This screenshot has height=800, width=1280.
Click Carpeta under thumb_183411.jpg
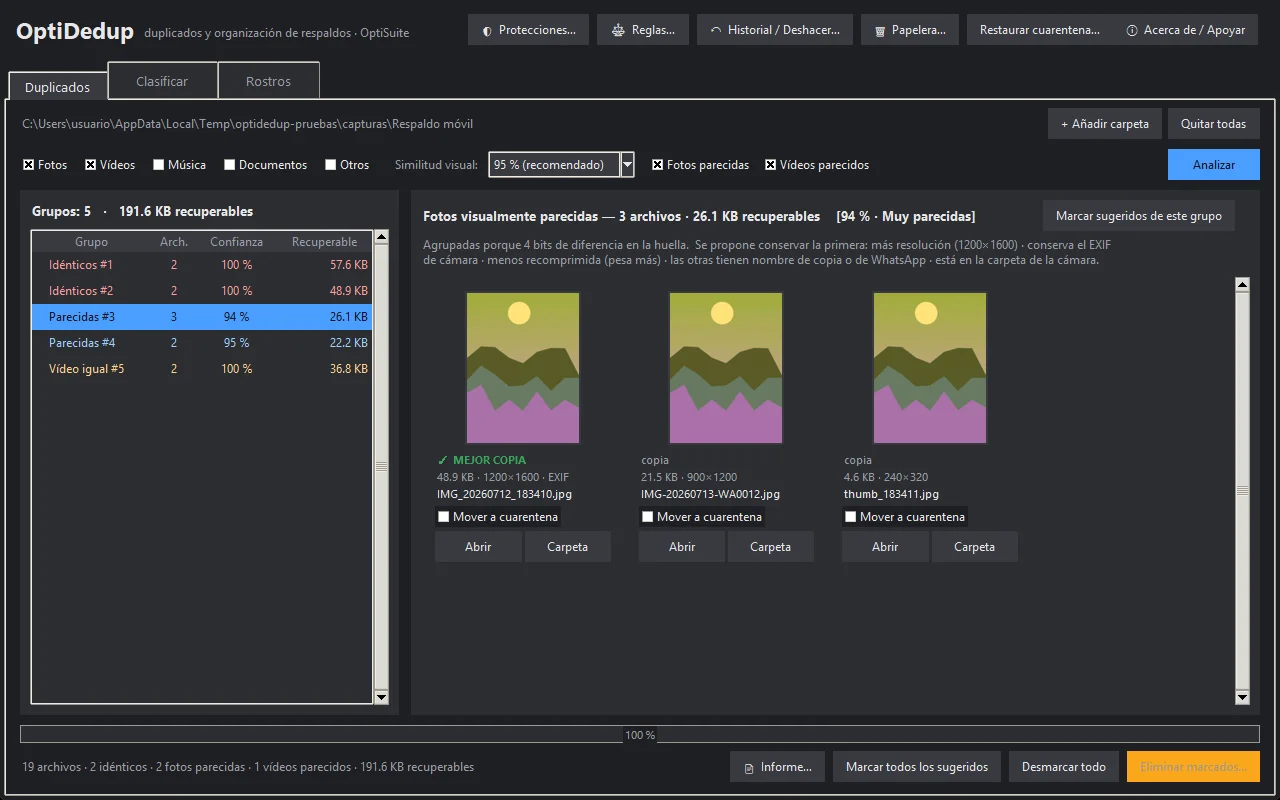pos(974,547)
